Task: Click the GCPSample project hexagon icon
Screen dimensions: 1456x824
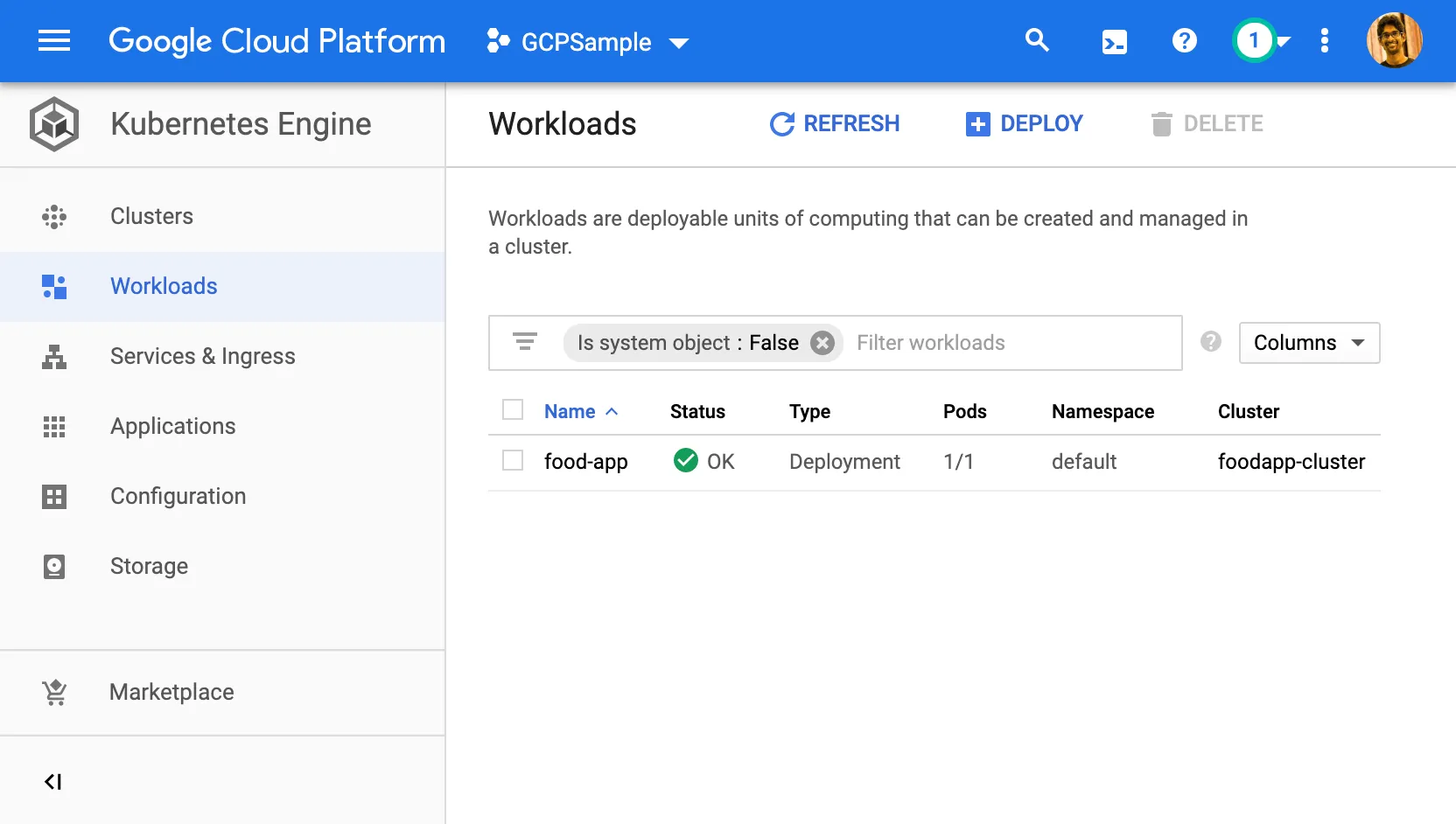Action: coord(498,41)
